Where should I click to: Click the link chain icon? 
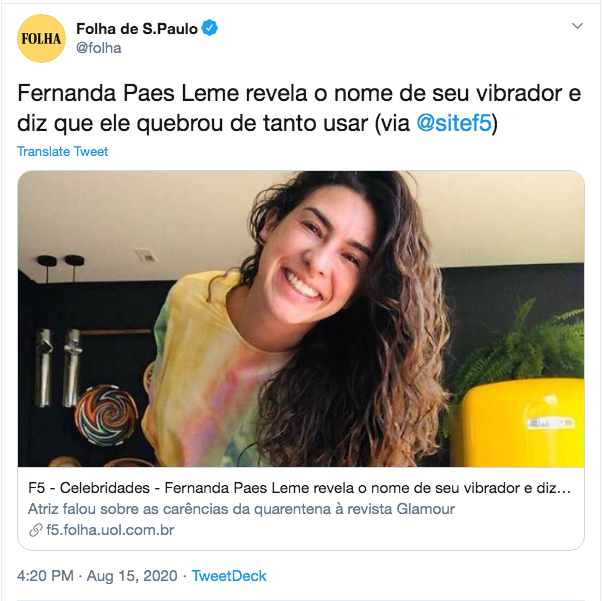[35, 530]
